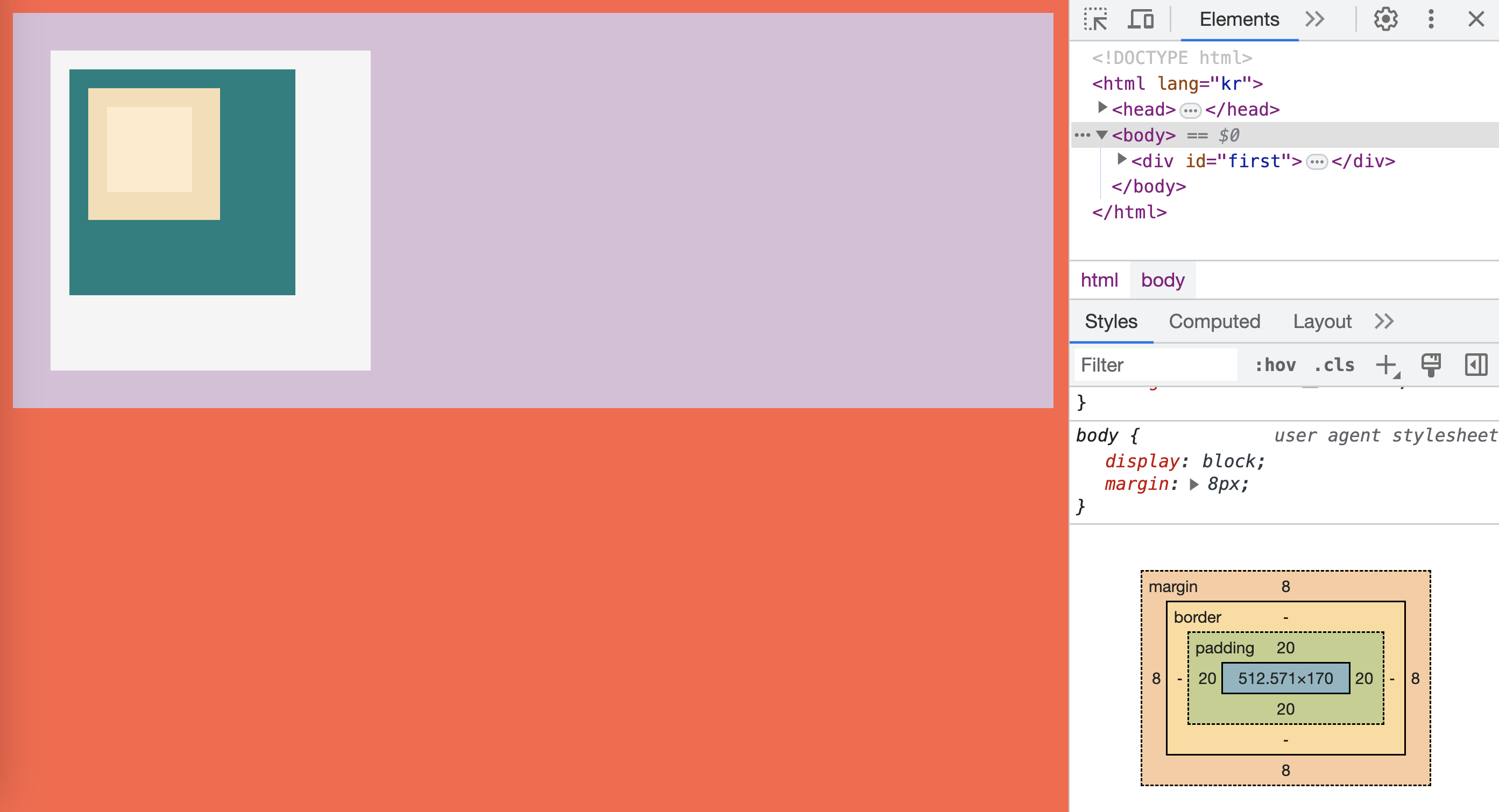Activate the inspect element picker icon
Image resolution: width=1499 pixels, height=812 pixels.
[1096, 19]
